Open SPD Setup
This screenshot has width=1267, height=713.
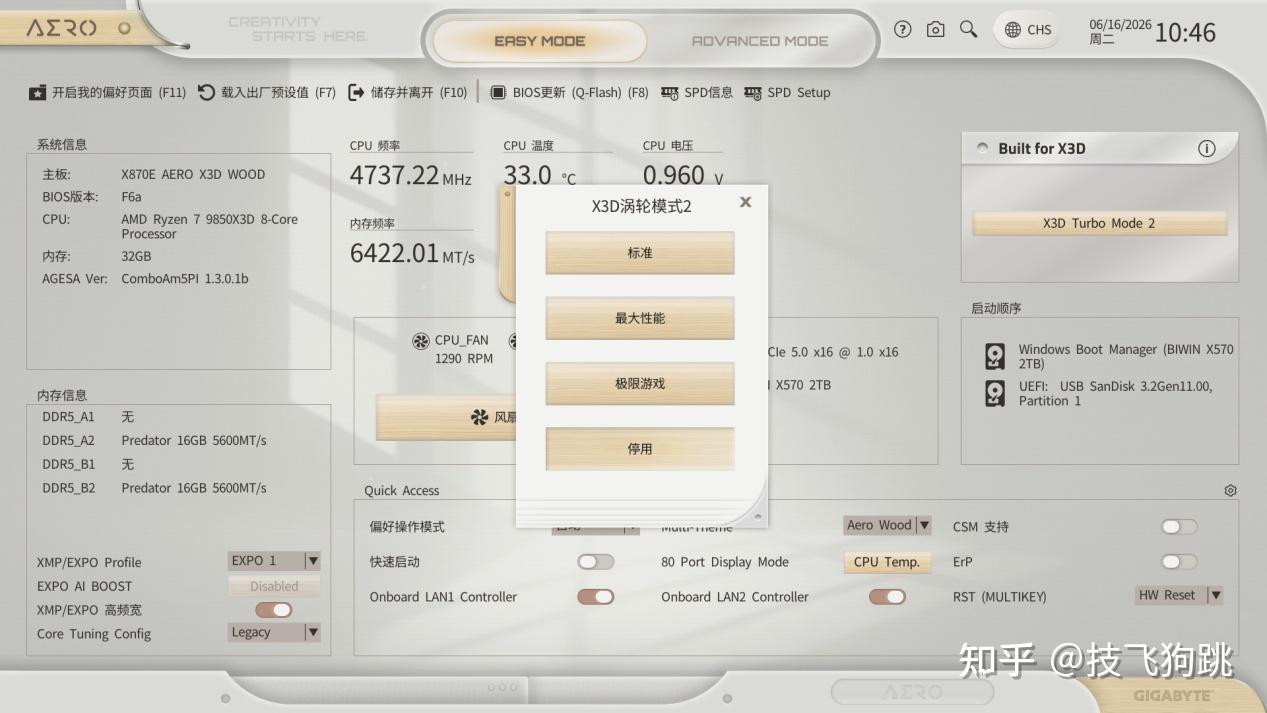(787, 92)
